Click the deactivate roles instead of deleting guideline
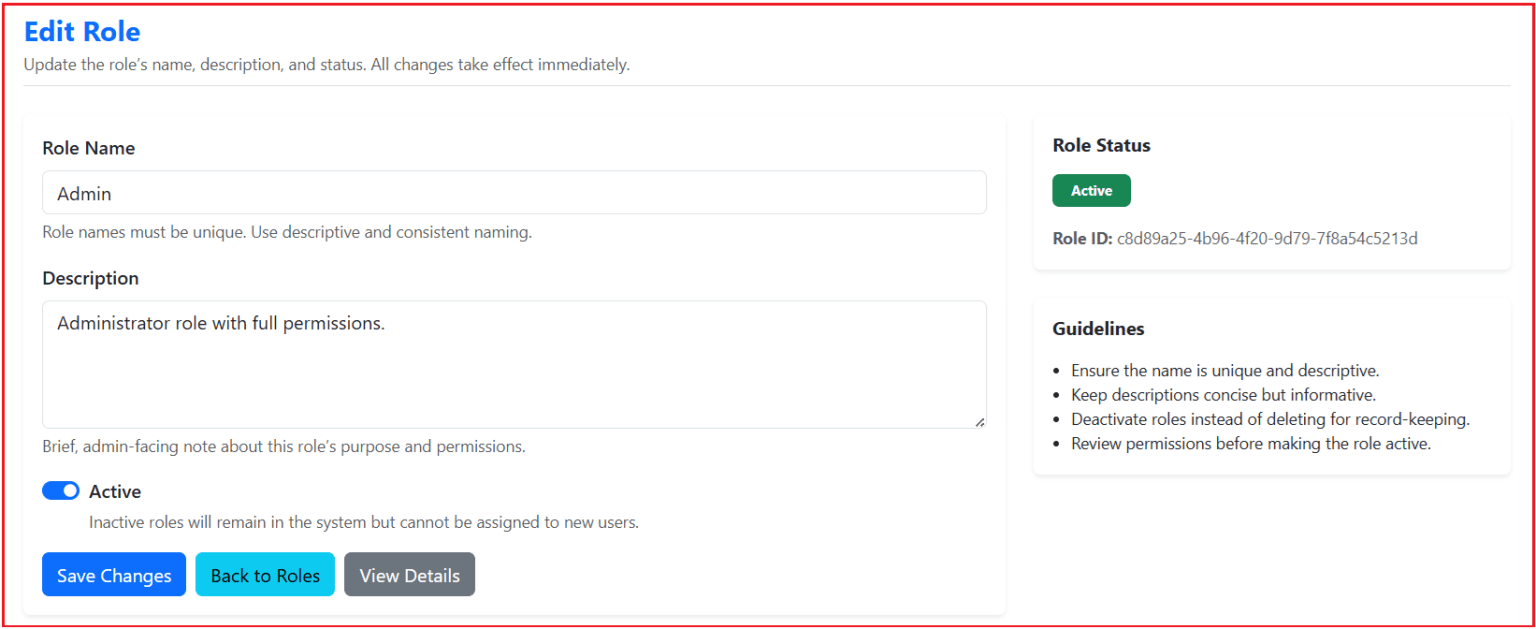 [1270, 419]
